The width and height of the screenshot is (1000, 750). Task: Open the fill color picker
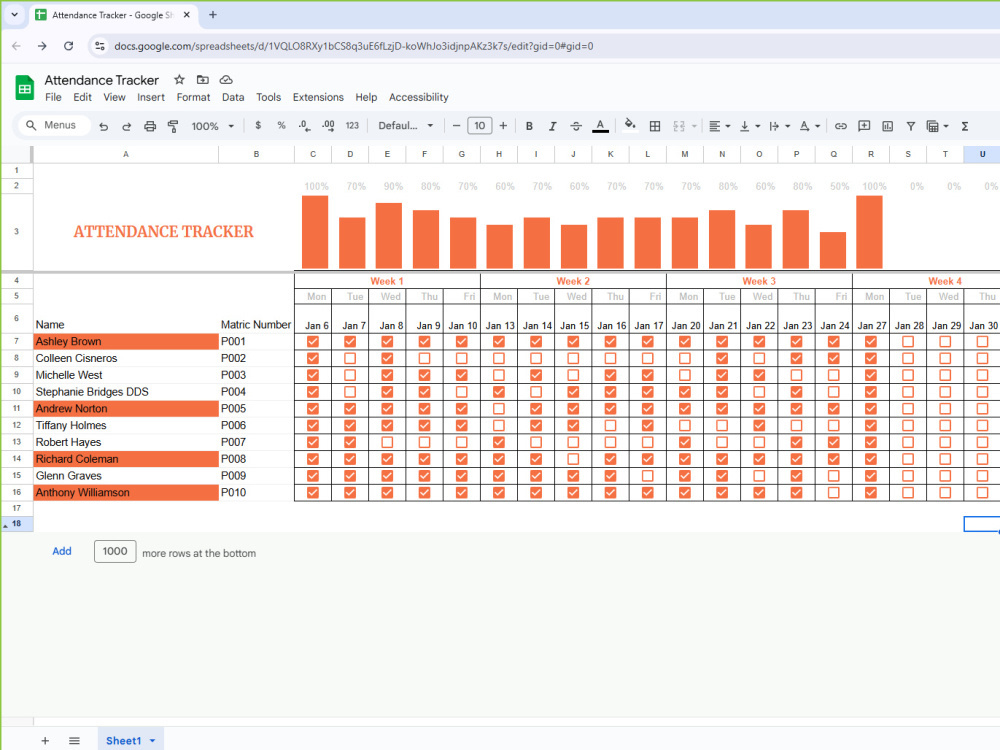(630, 125)
